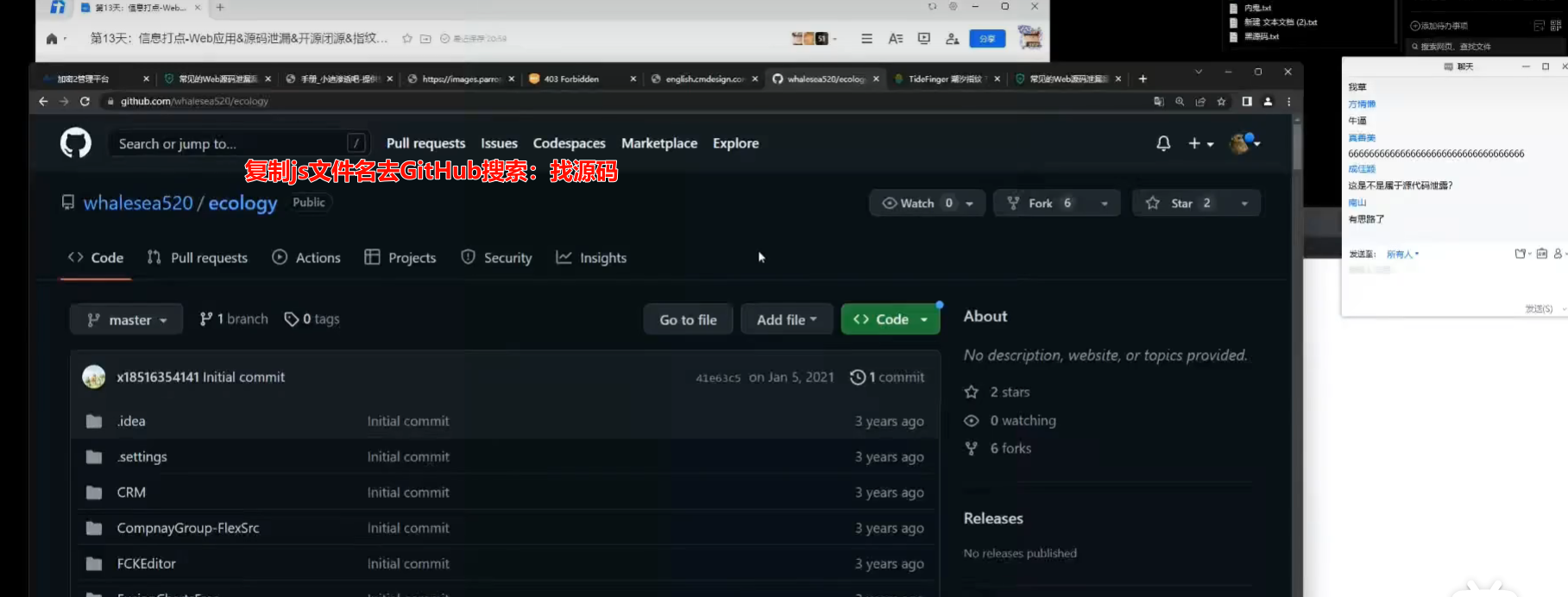Image resolution: width=1568 pixels, height=597 pixels.
Task: Click the Go to file button
Action: point(688,319)
